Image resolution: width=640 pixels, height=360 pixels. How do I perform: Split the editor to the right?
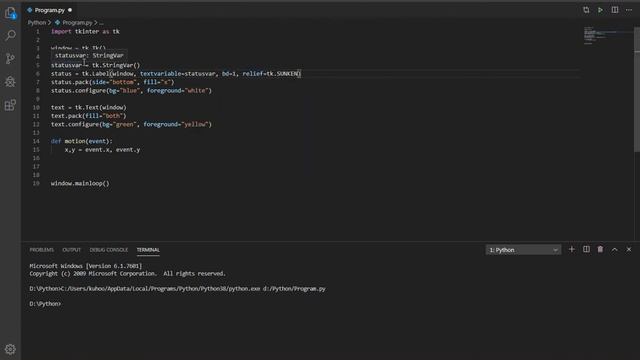coord(615,10)
